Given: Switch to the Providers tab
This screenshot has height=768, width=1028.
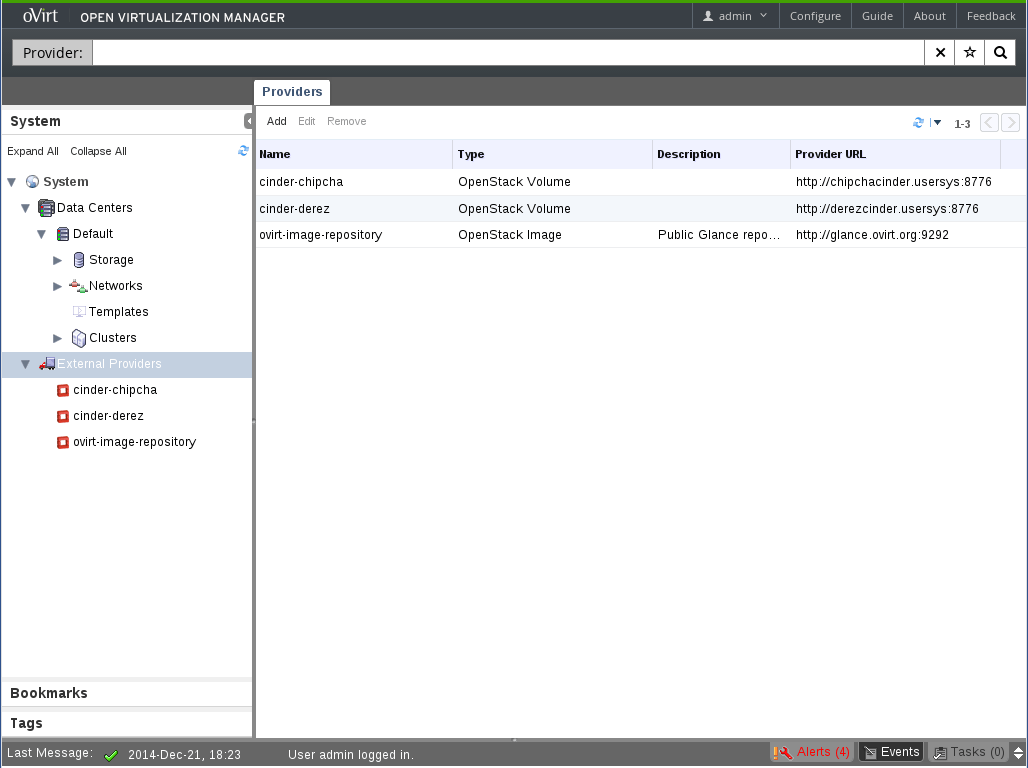Looking at the screenshot, I should click(292, 92).
